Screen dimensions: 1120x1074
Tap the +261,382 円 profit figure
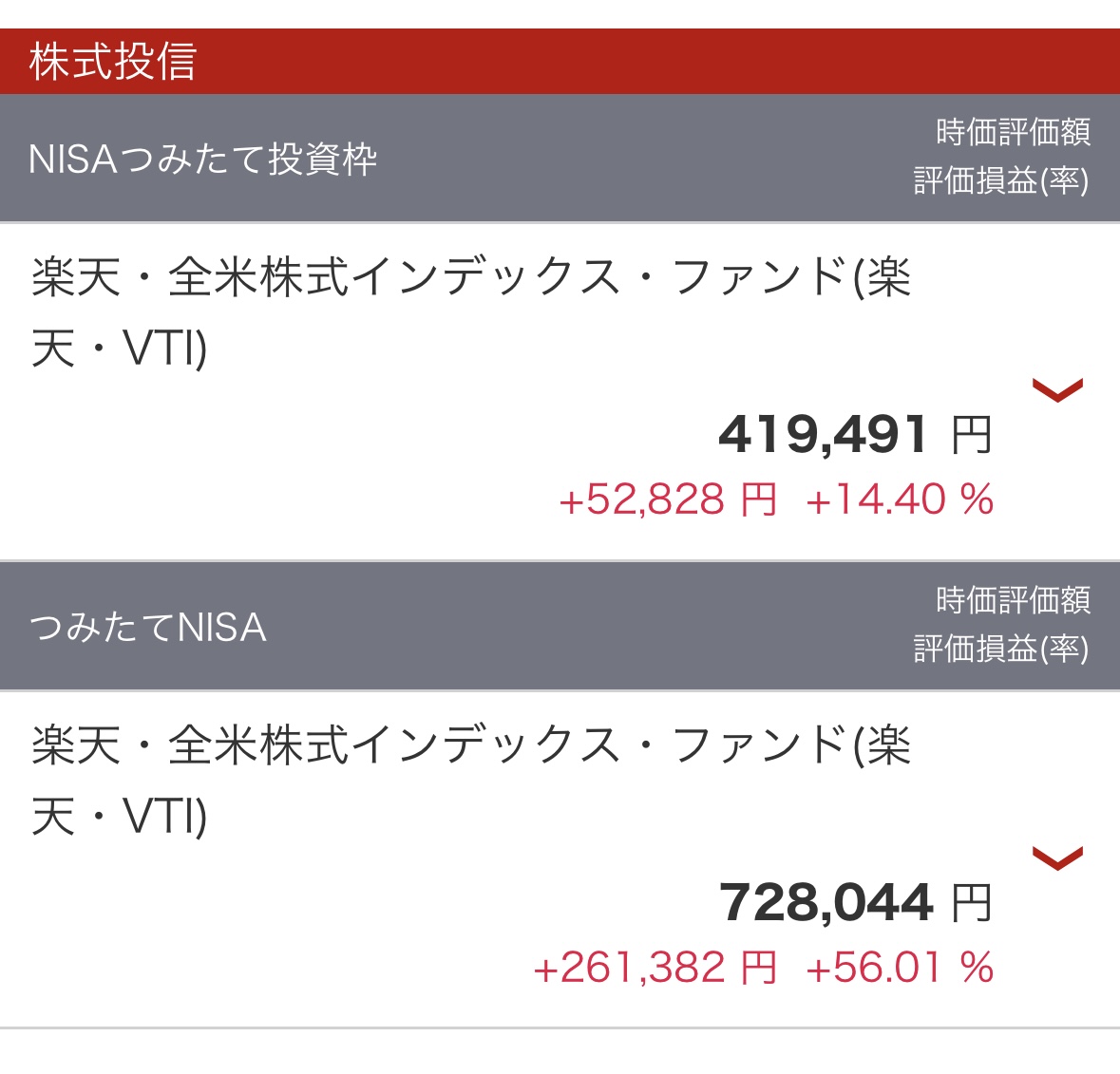pos(655,968)
